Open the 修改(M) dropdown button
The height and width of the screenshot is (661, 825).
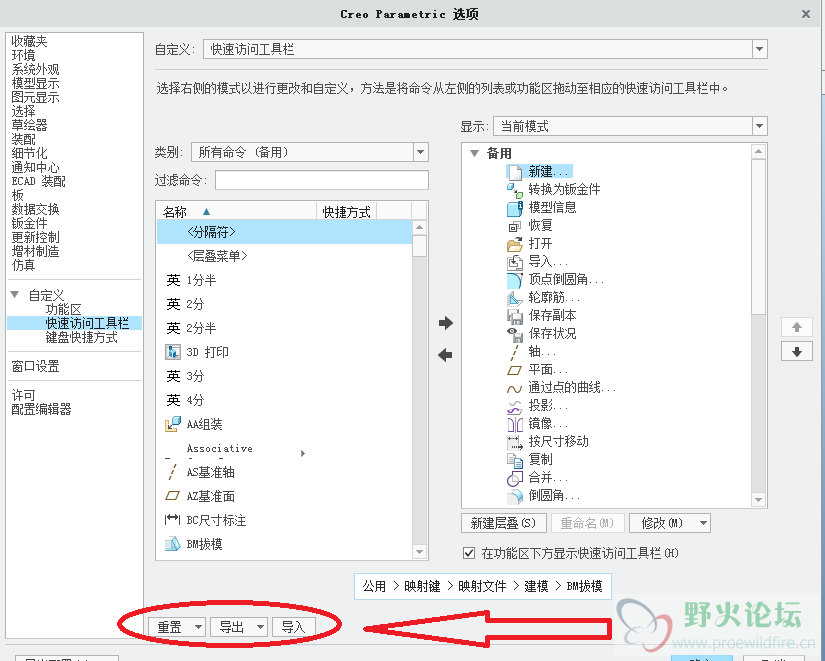(670, 523)
